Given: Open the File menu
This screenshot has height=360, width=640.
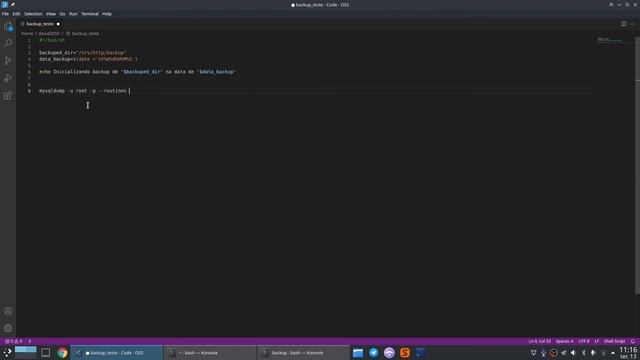Looking at the screenshot, I should pyautogui.click(x=5, y=14).
